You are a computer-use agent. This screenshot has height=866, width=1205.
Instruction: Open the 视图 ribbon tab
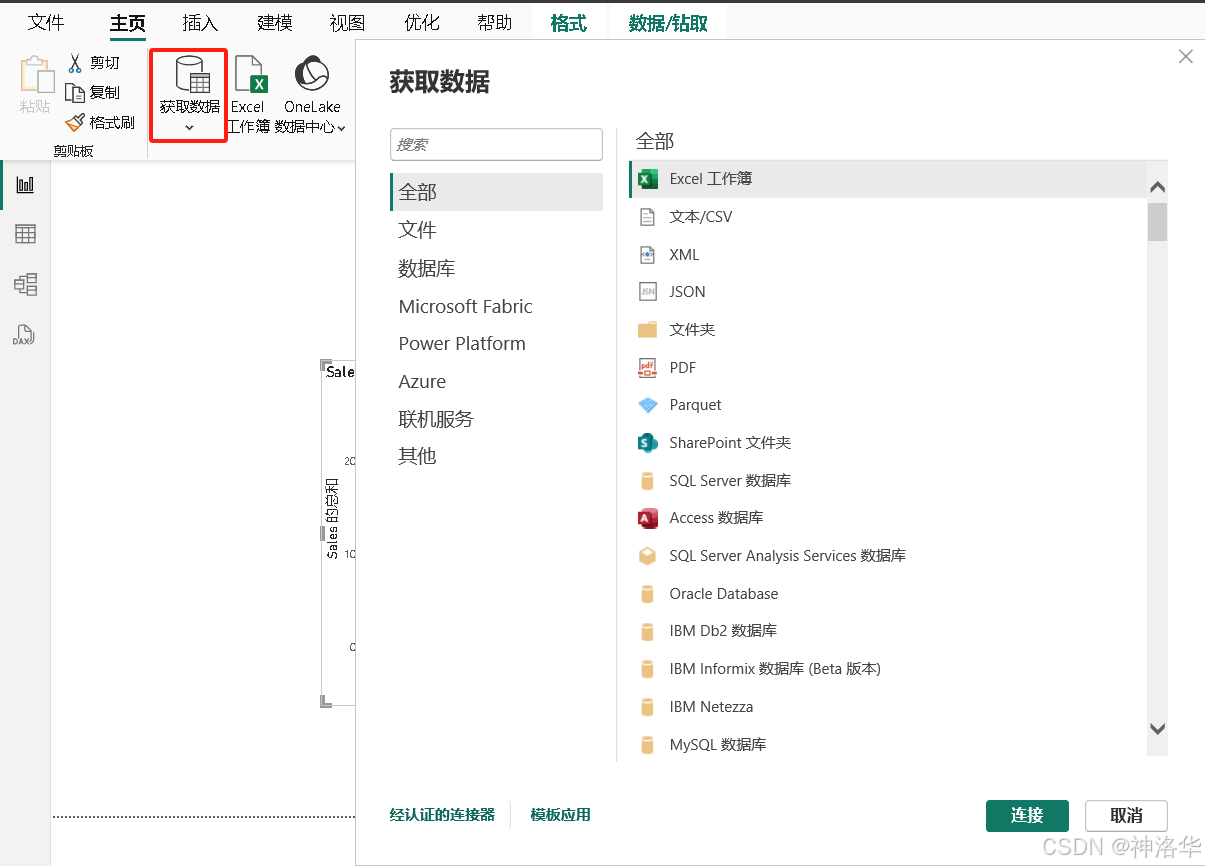(347, 22)
